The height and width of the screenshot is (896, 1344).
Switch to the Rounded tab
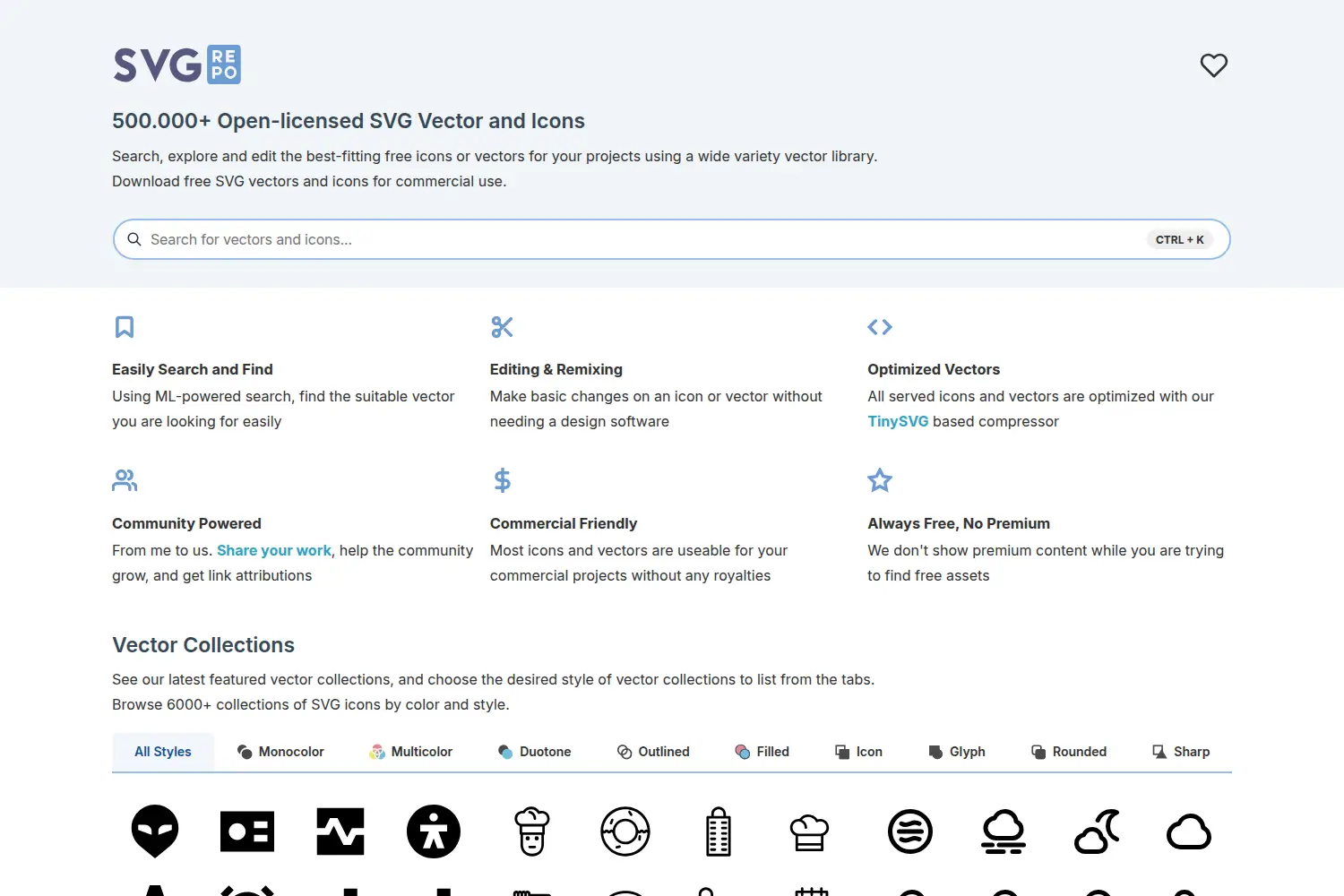tap(1069, 752)
